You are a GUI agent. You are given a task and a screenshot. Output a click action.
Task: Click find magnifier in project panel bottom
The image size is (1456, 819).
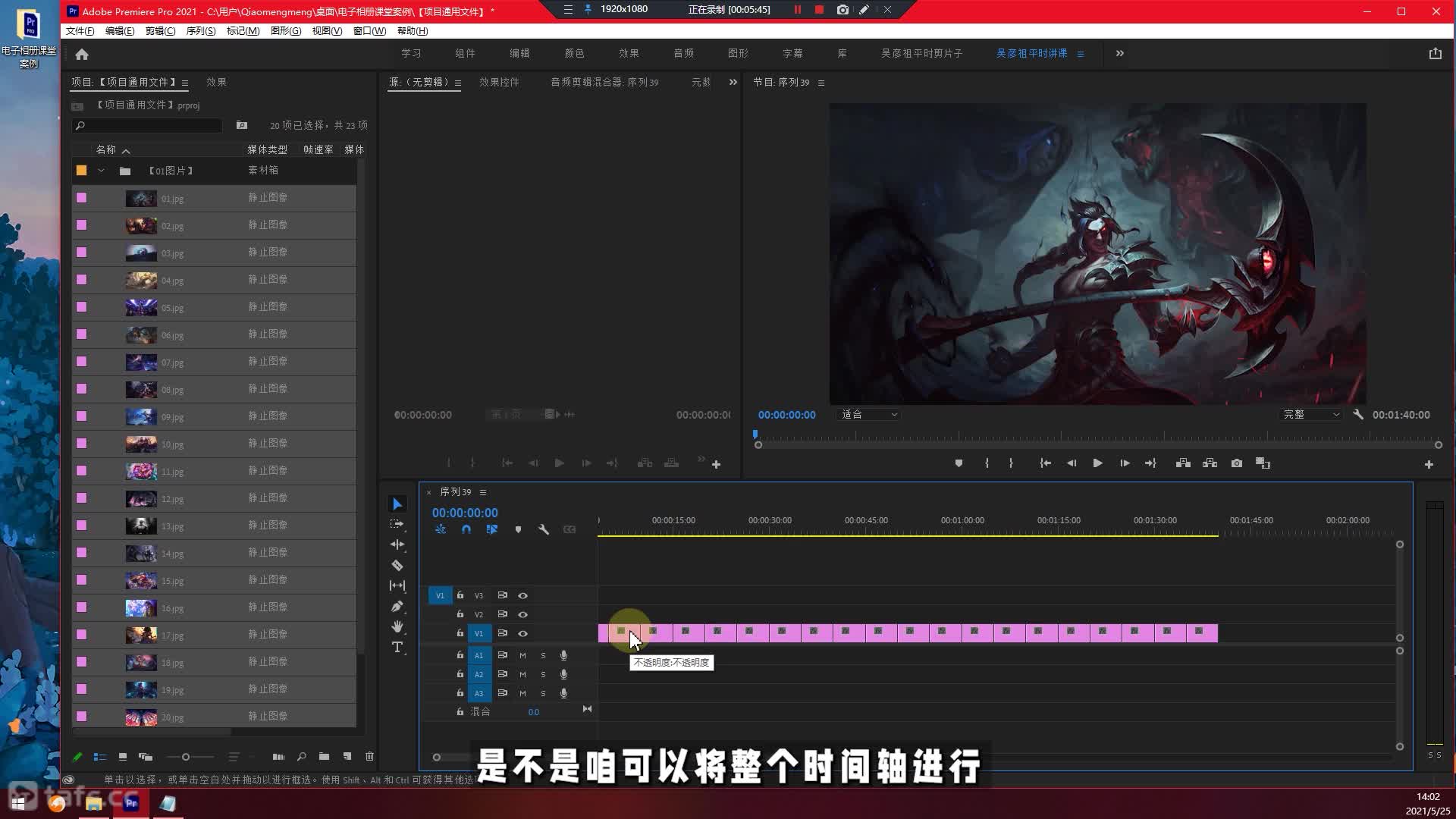(x=301, y=757)
